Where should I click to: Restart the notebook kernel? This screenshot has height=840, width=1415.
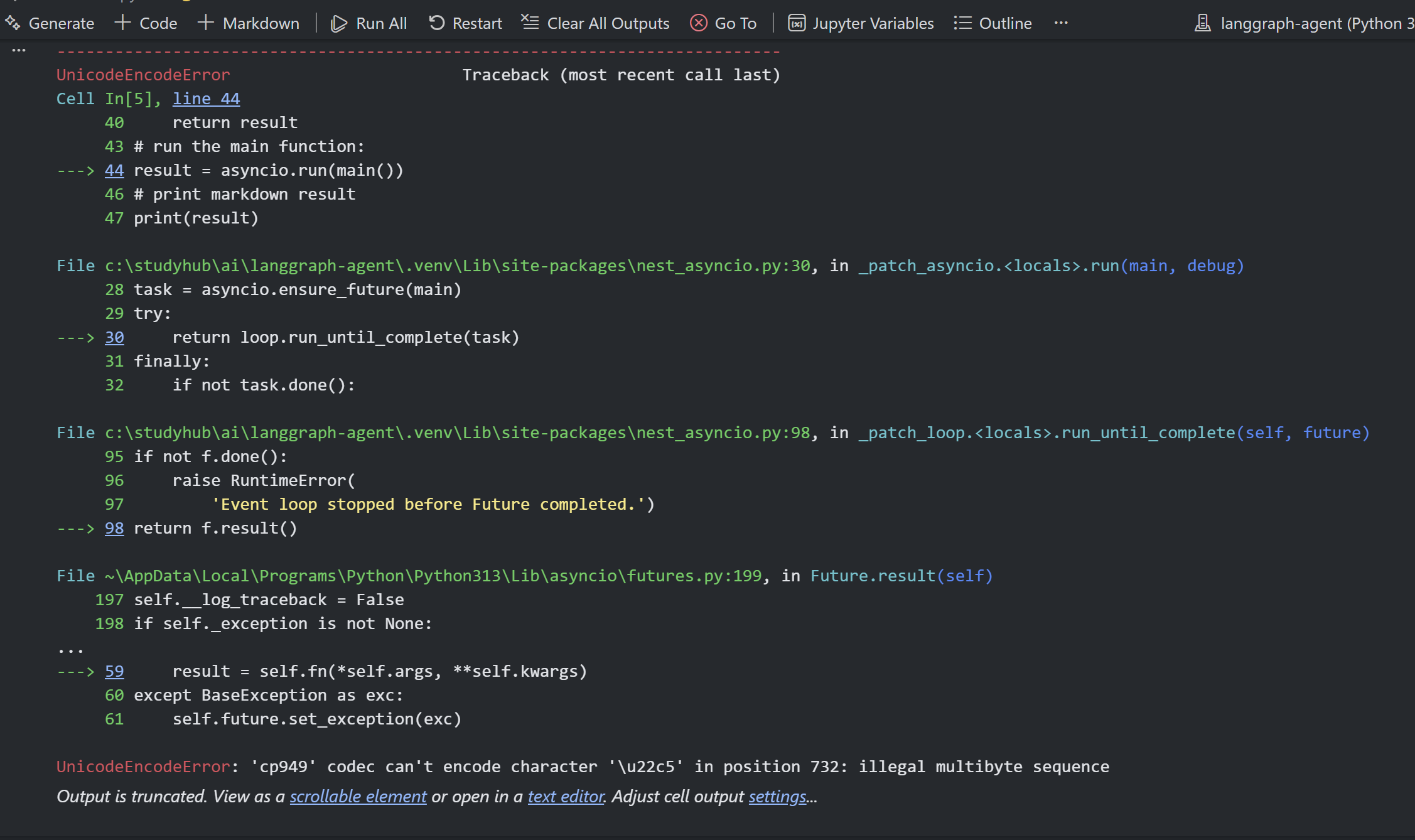[x=465, y=23]
